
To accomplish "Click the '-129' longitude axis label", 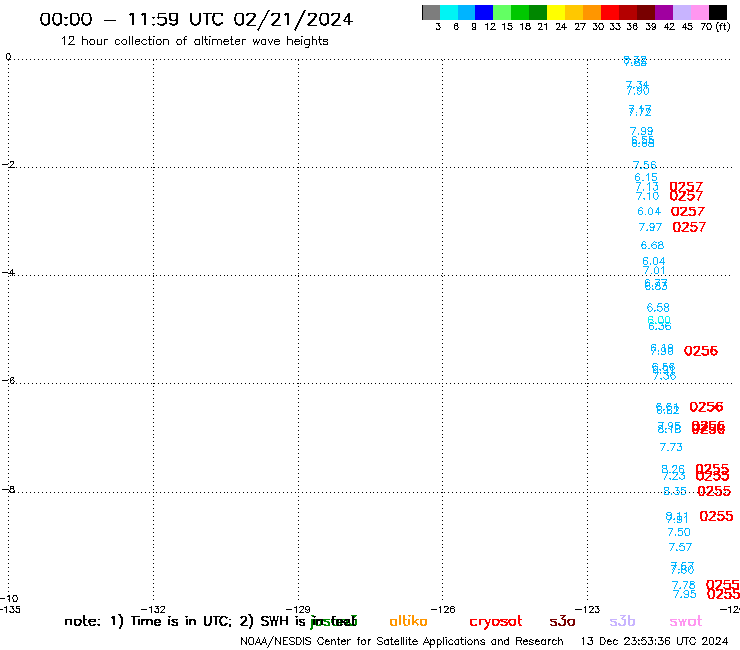I will (298, 609).
